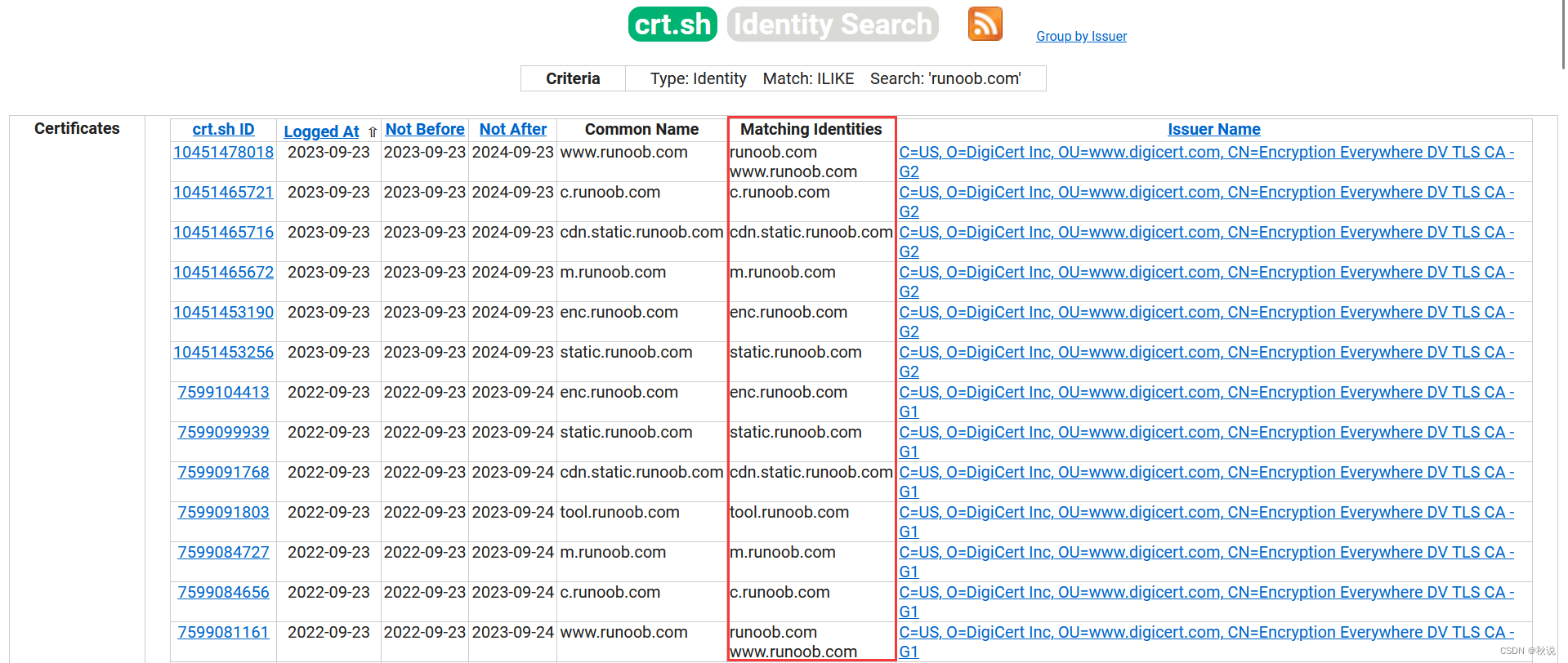Click common name www.runoob.com in row 10451478018
The width and height of the screenshot is (1568, 663).
(623, 152)
